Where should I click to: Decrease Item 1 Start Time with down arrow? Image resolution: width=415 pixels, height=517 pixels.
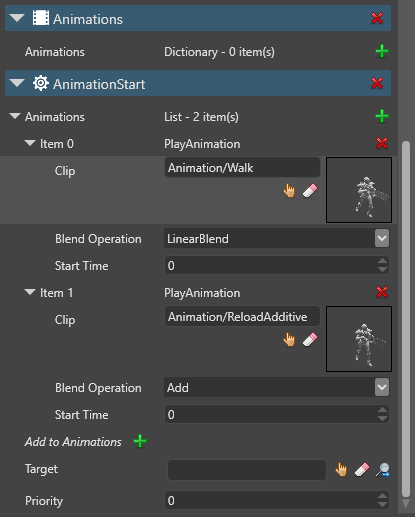pyautogui.click(x=383, y=419)
